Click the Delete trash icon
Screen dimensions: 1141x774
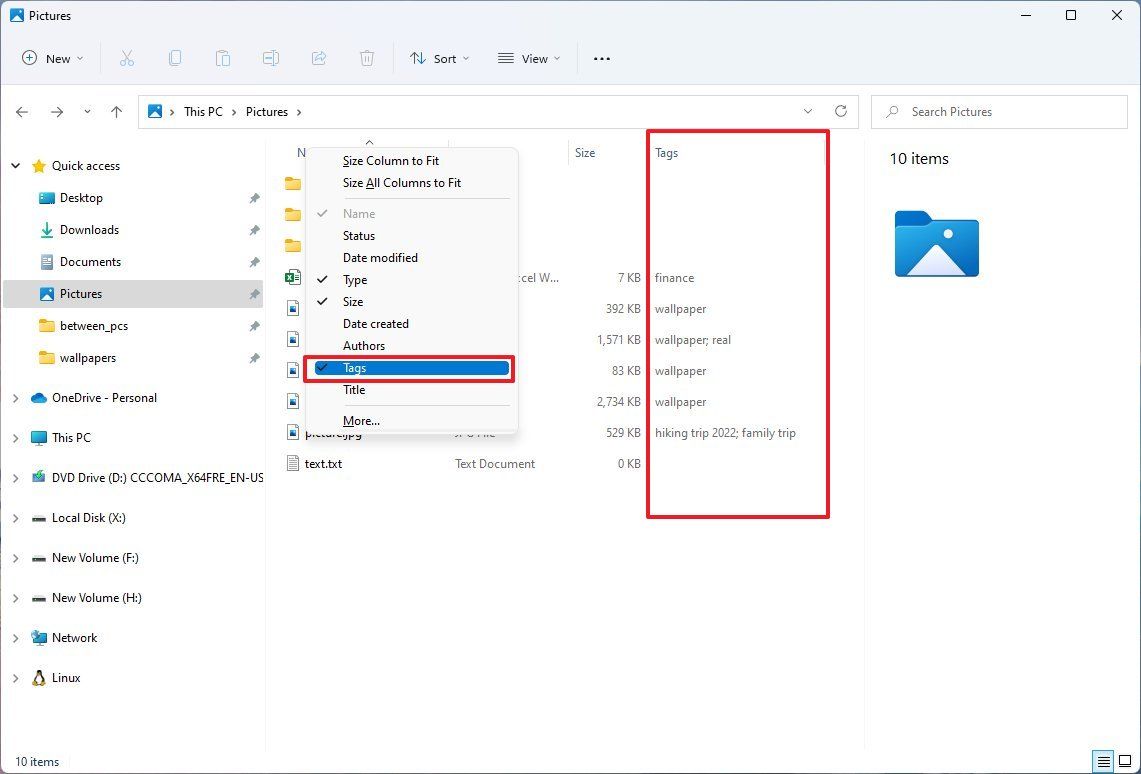(x=367, y=58)
